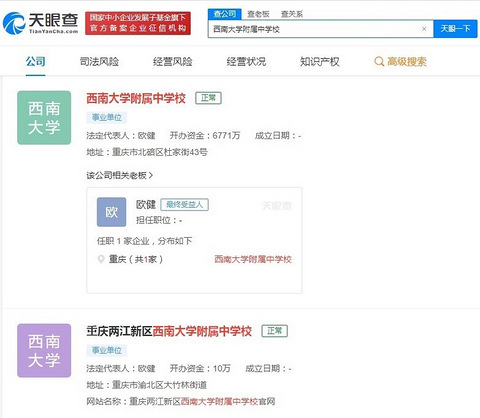Click the 开办资金：6771万 text

205,136
